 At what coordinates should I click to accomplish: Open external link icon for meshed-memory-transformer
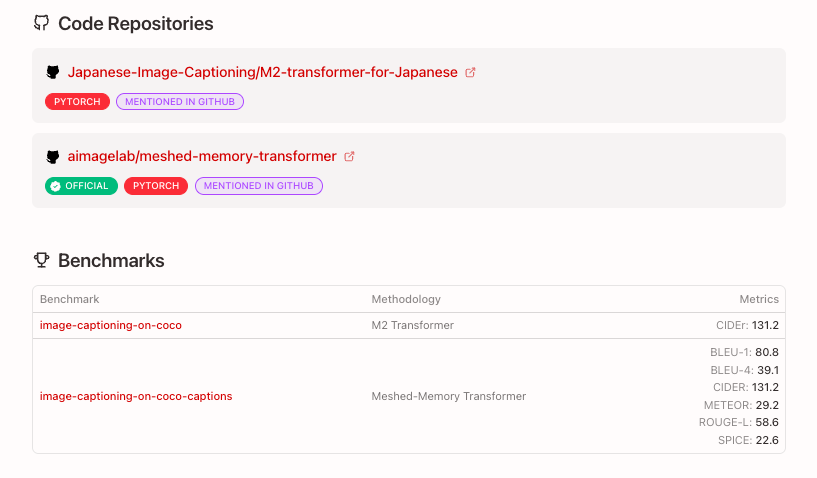click(349, 157)
